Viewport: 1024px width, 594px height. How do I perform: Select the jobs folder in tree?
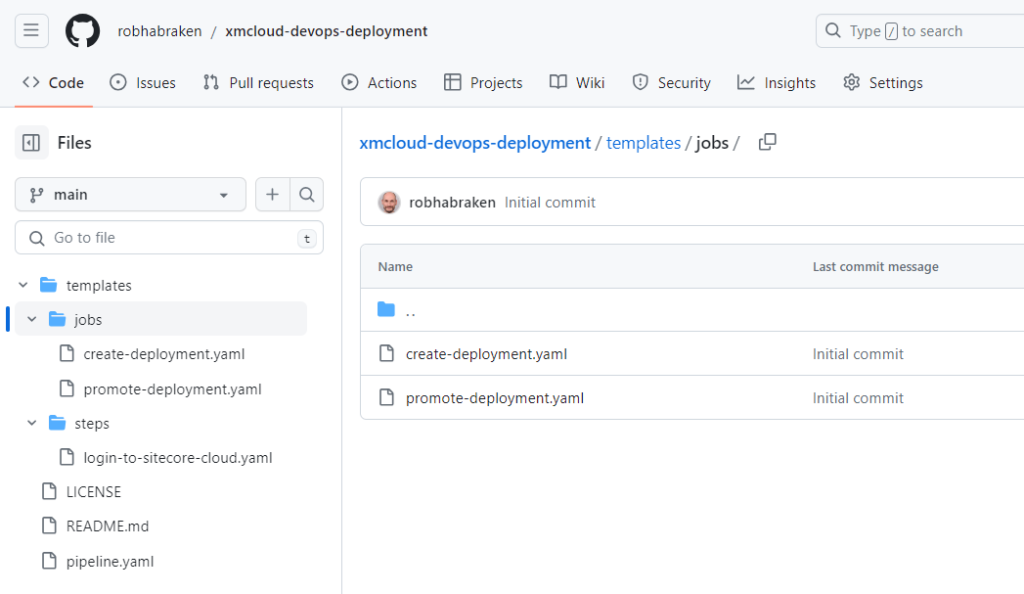88,319
